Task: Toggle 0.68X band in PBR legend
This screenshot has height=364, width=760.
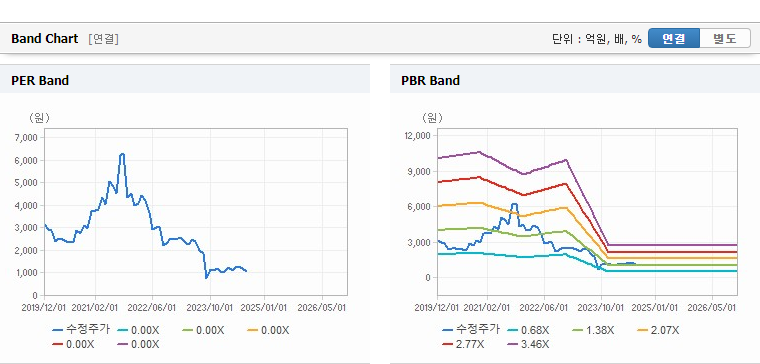Action: coord(528,330)
